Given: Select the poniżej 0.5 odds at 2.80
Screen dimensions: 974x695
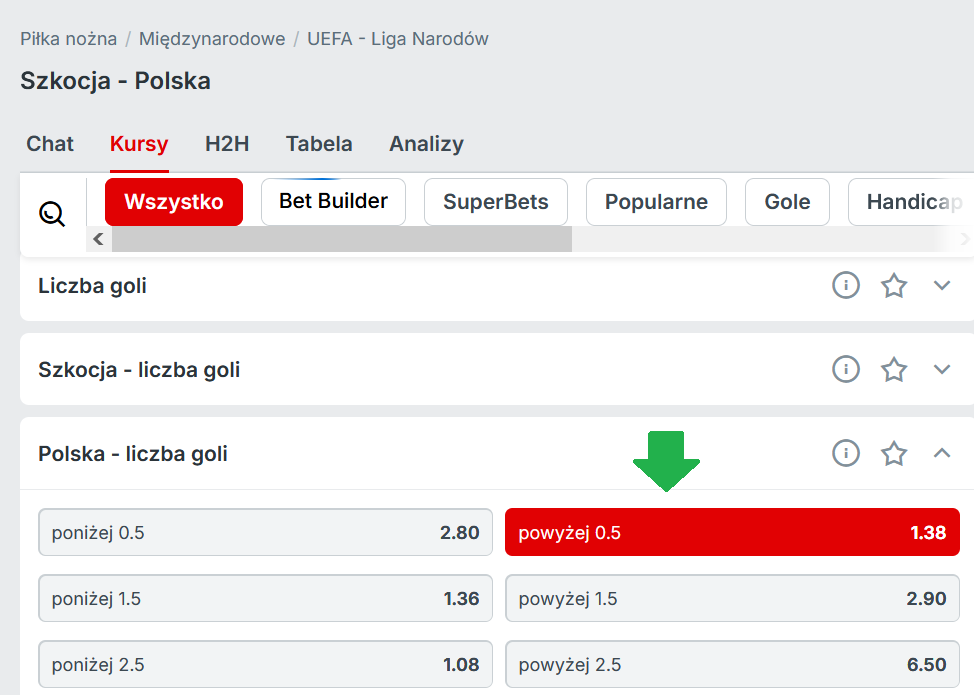Looking at the screenshot, I should (x=265, y=532).
